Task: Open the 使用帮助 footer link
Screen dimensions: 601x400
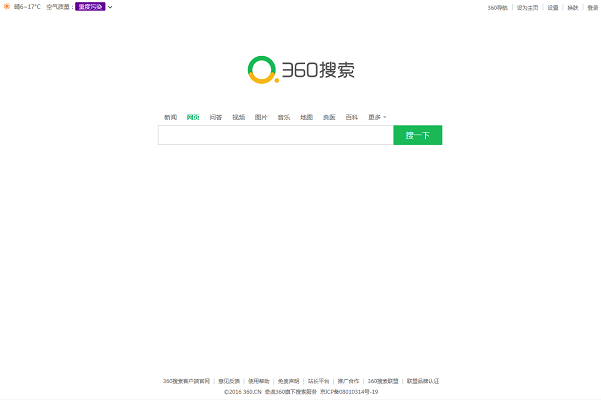Action: 259,381
